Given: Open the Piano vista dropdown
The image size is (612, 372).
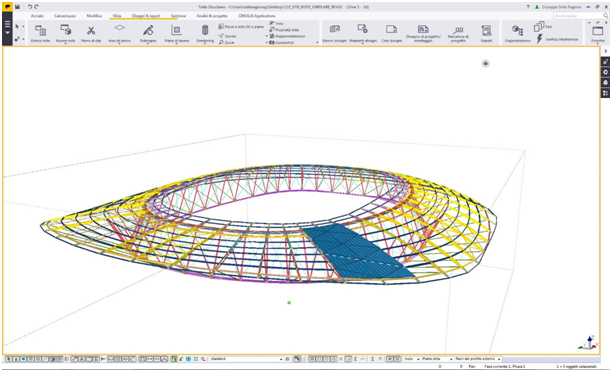Looking at the screenshot, I should click(x=437, y=359).
